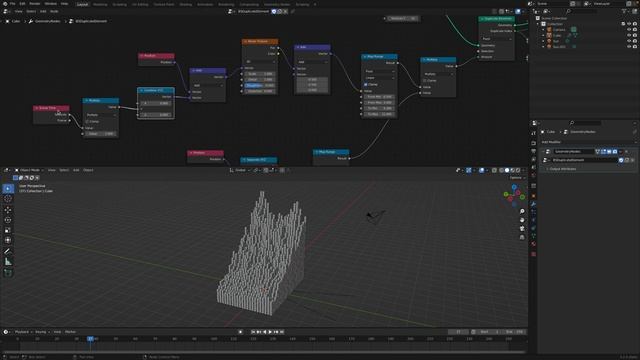
Task: Switch perspective/orthographic grid icon in viewport
Action: click(522, 237)
